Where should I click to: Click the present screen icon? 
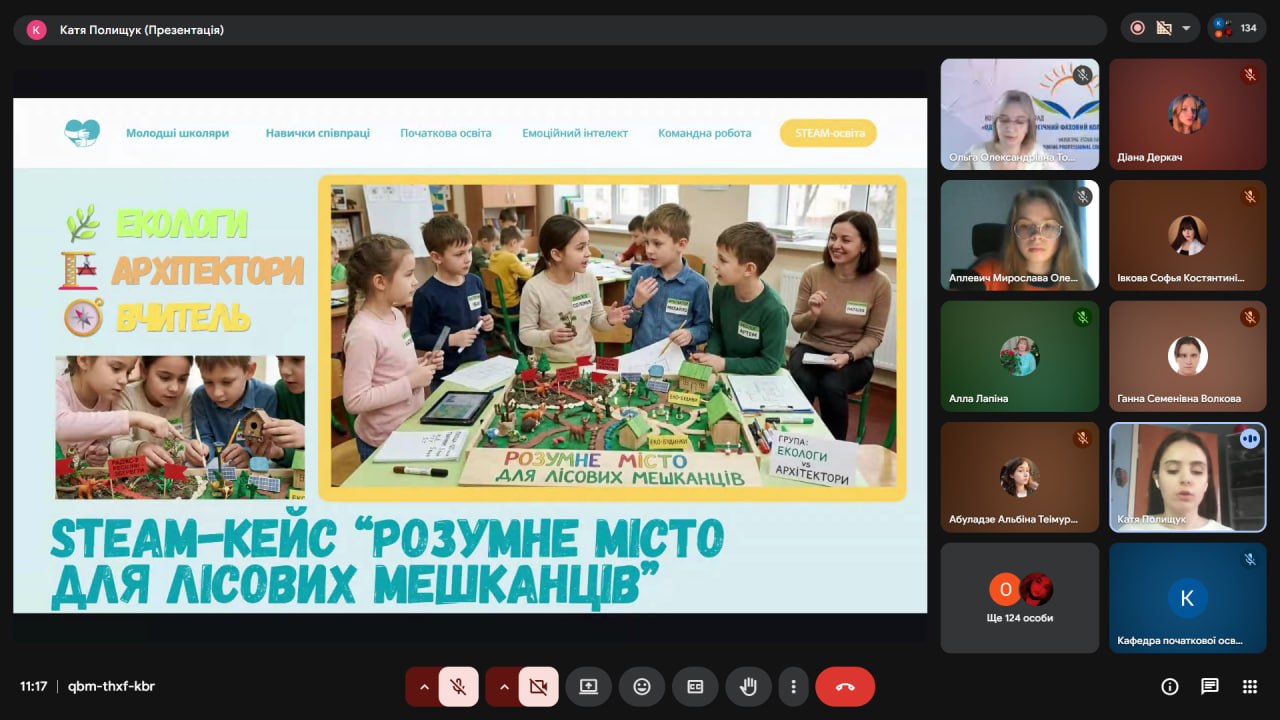[588, 687]
